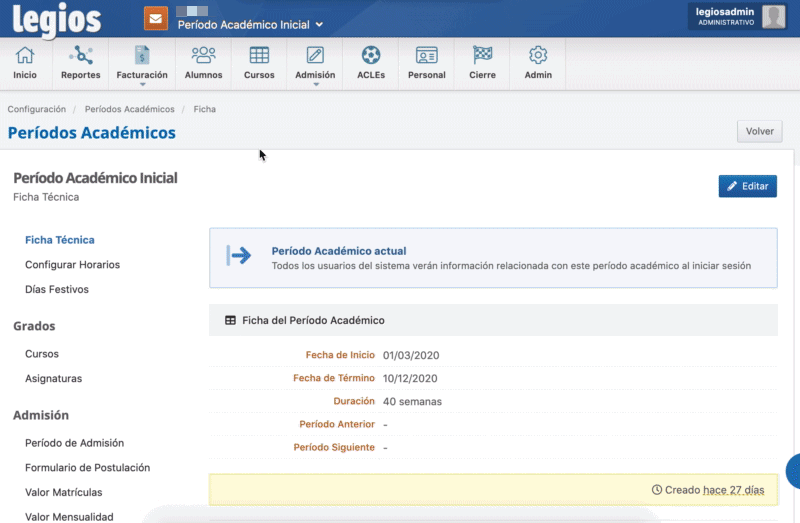Go to Períodos Académicos breadcrumb link
Viewport: 800px width, 523px height.
[129, 109]
